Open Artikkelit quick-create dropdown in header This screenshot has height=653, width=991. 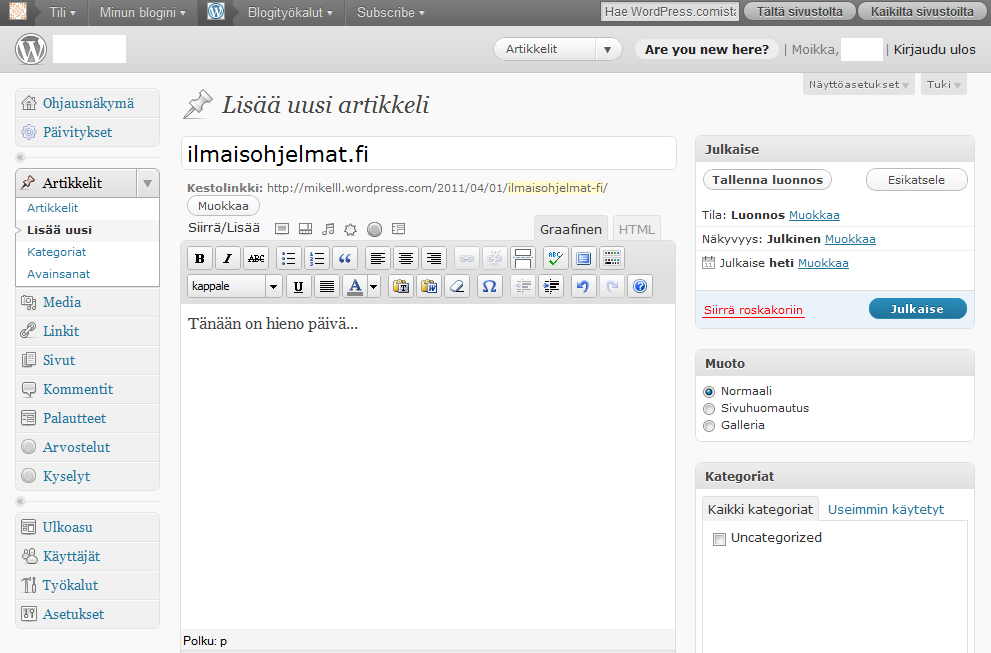click(607, 49)
